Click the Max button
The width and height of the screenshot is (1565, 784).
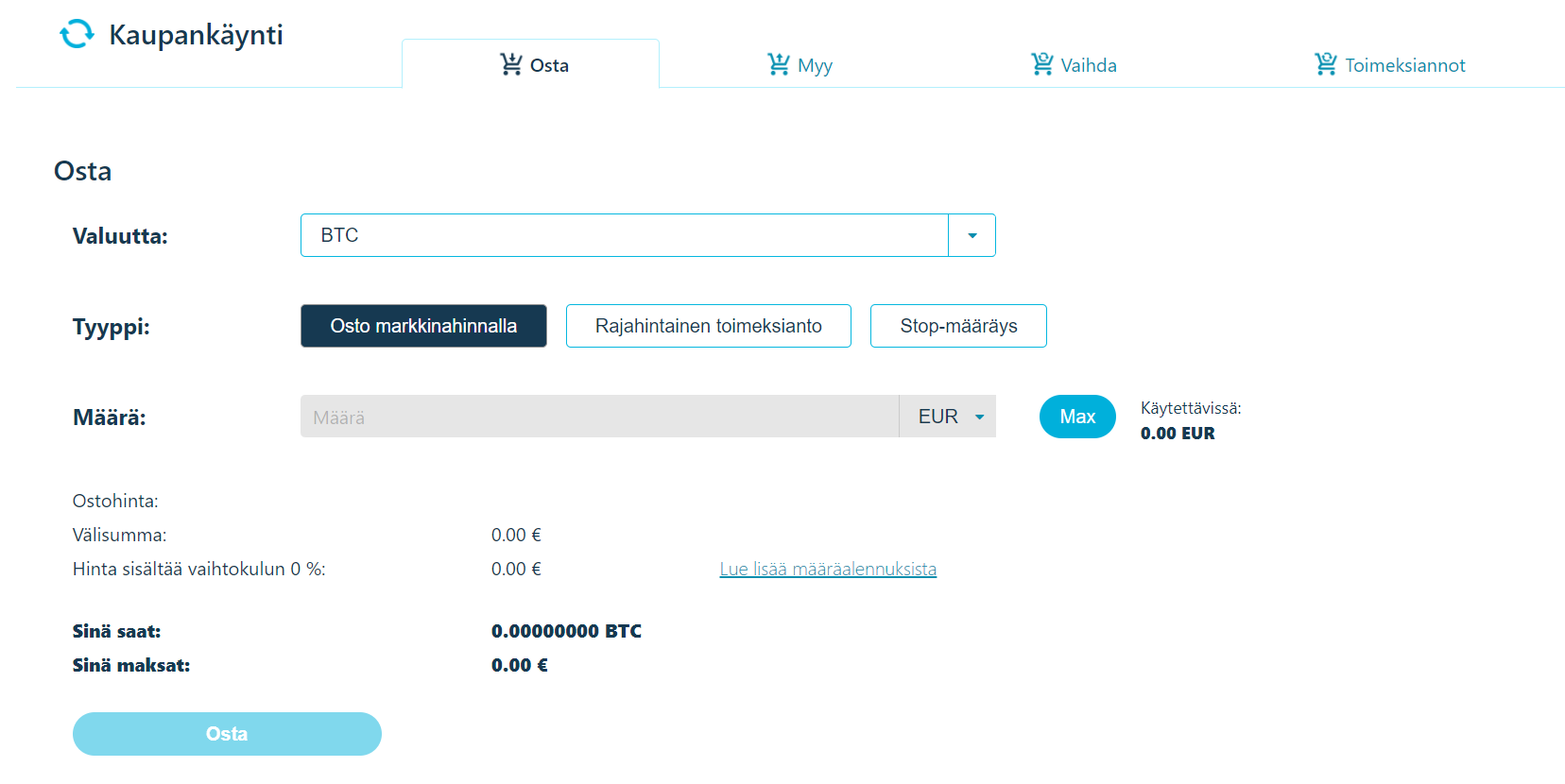point(1077,417)
